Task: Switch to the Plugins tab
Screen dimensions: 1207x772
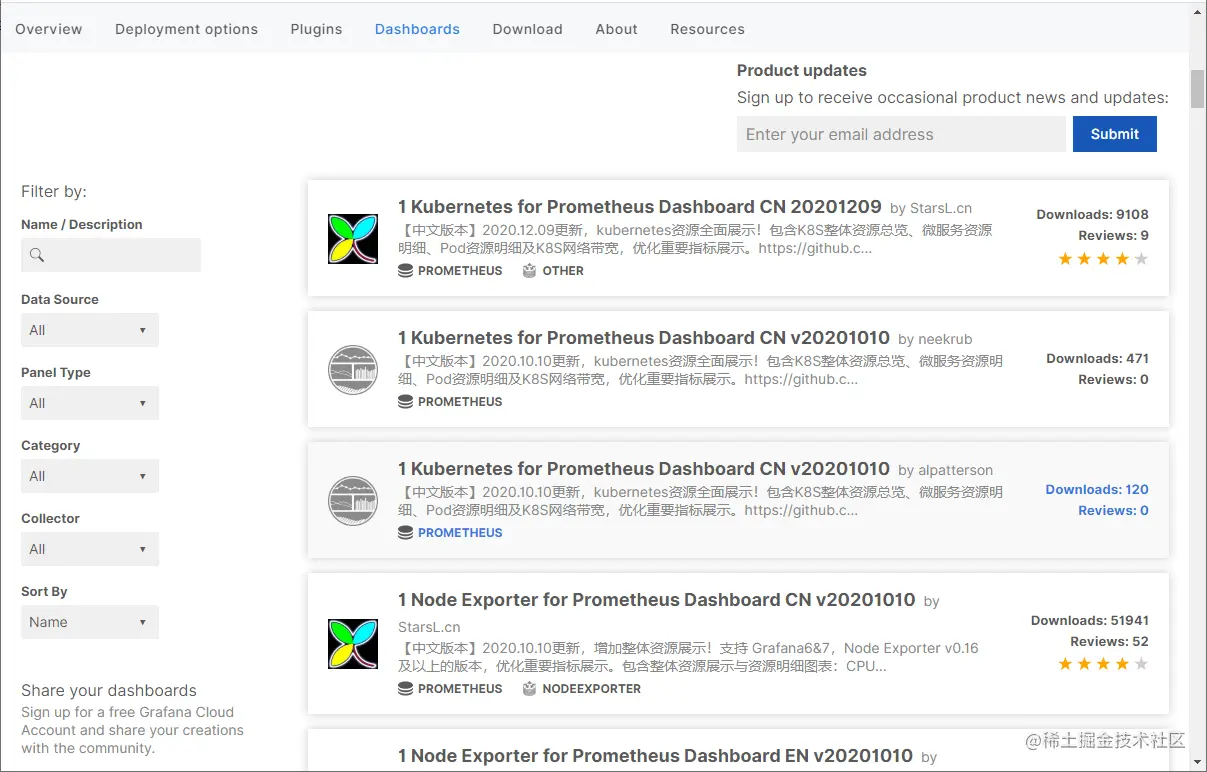Action: 316,29
